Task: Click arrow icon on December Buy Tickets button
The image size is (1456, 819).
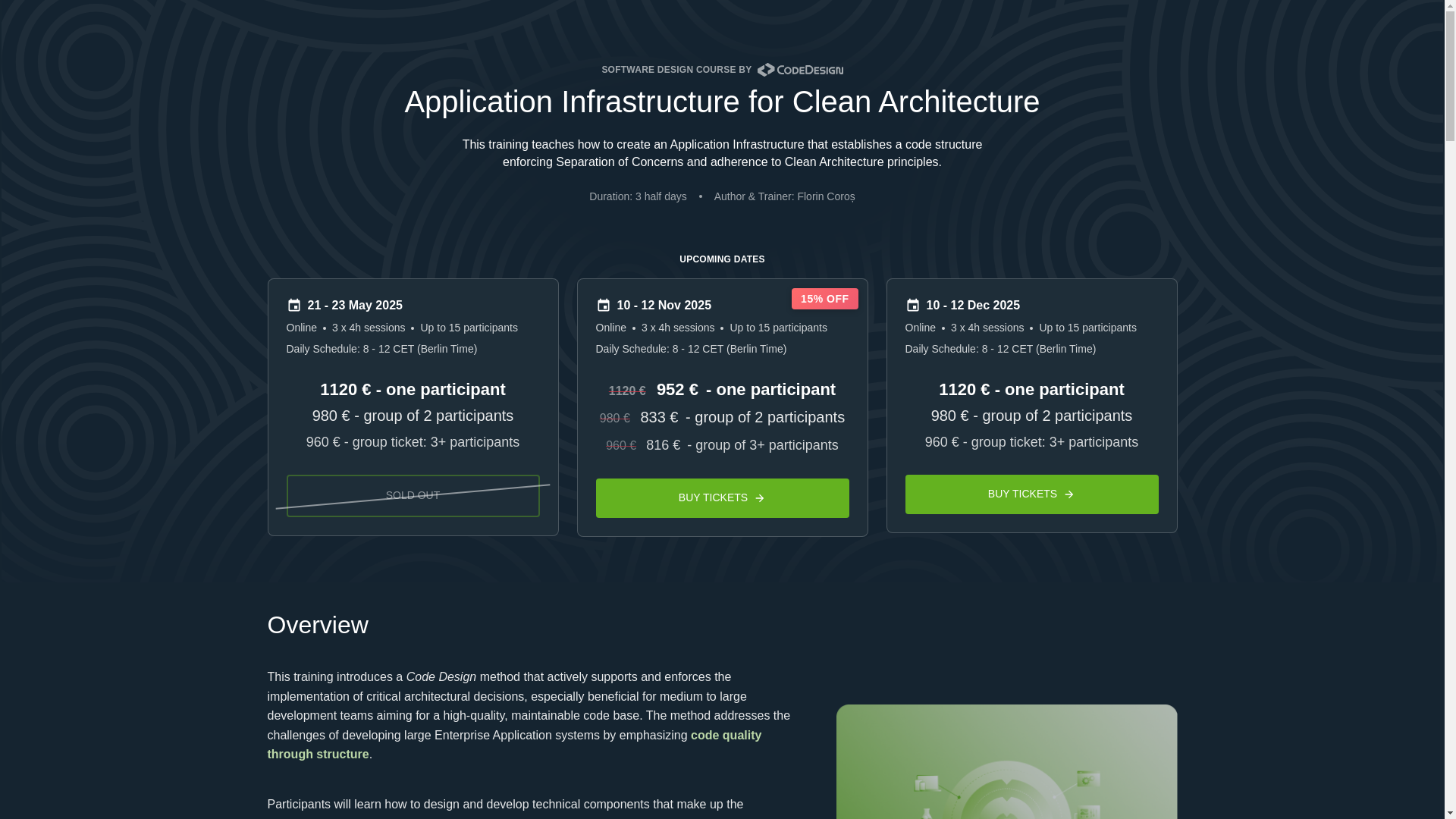Action: (1069, 494)
